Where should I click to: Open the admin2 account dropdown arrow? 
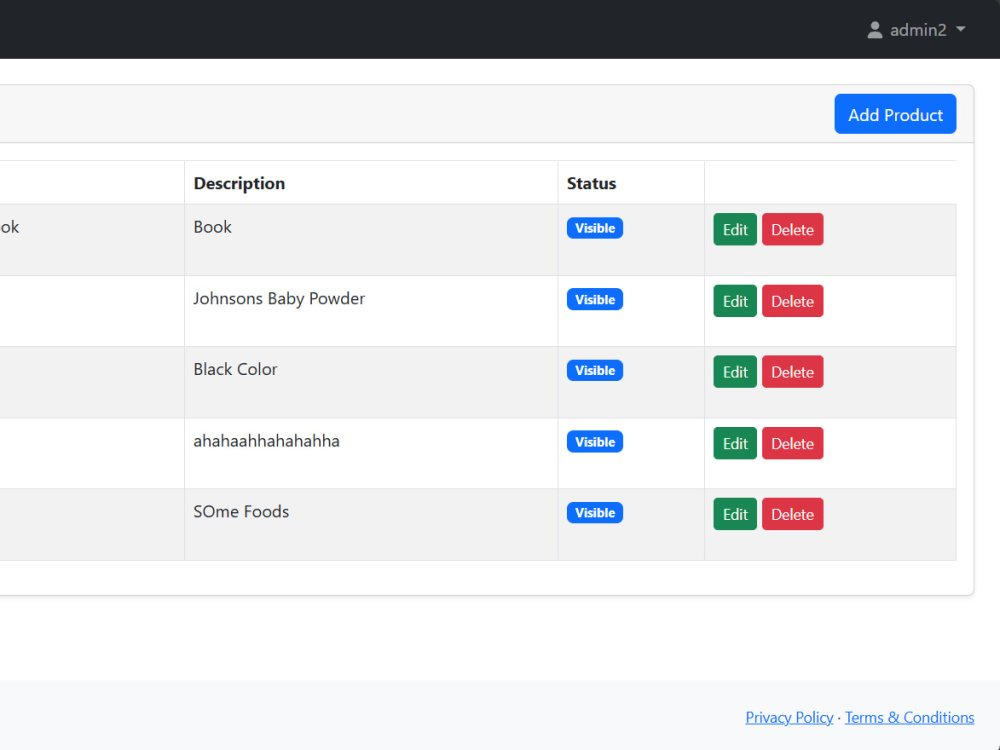click(960, 29)
